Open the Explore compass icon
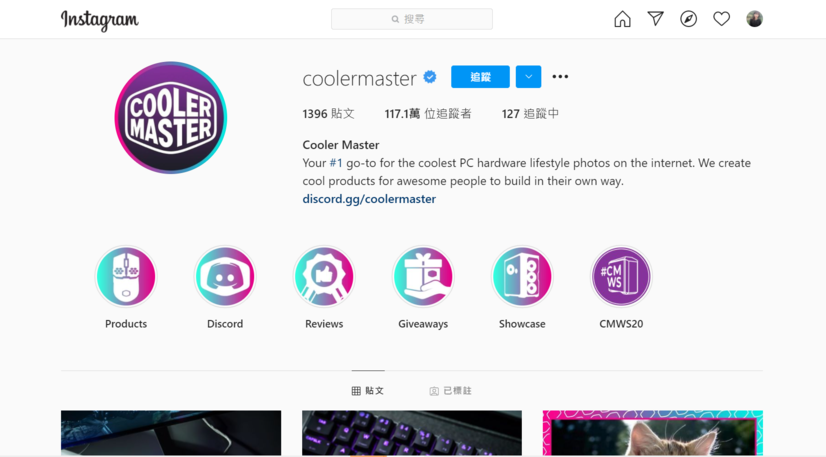 coord(689,19)
